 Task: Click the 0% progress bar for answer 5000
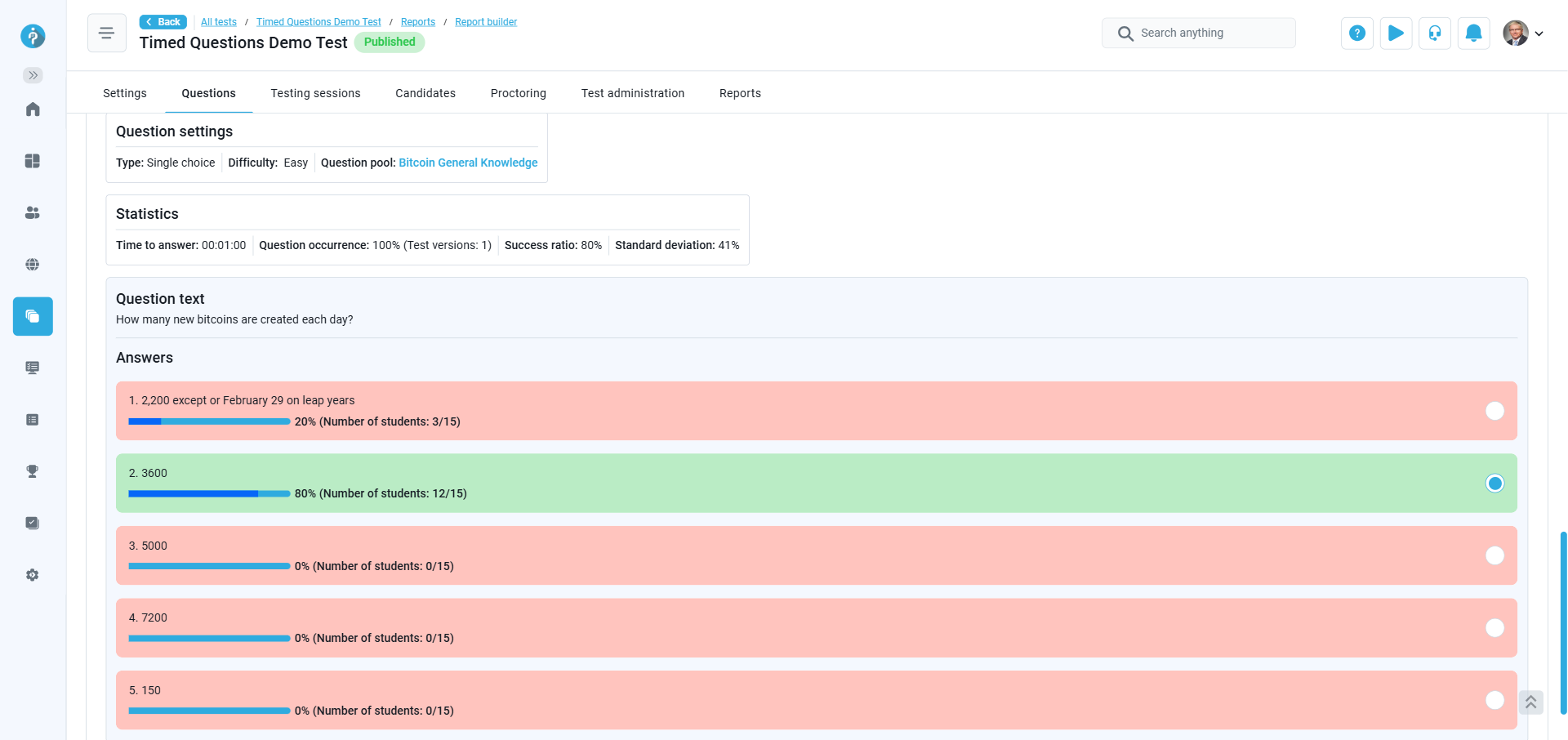(x=209, y=566)
